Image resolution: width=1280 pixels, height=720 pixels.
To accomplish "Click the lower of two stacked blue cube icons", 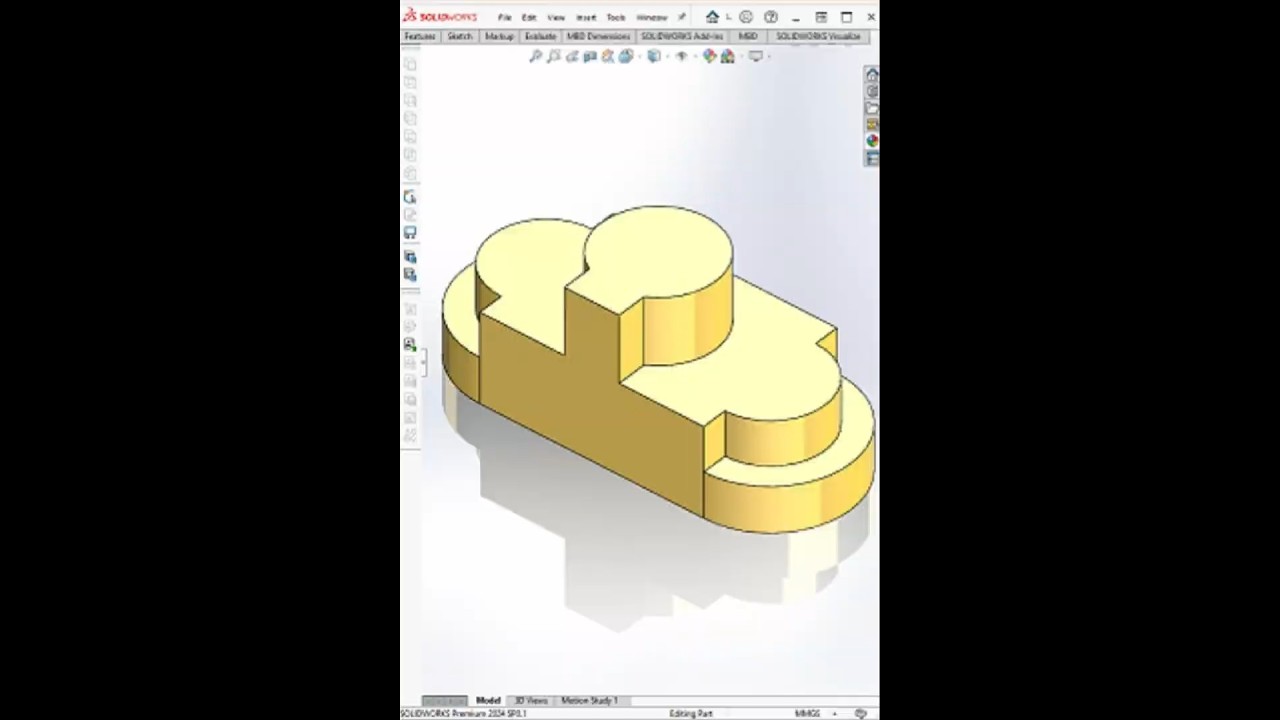I will 410,274.
